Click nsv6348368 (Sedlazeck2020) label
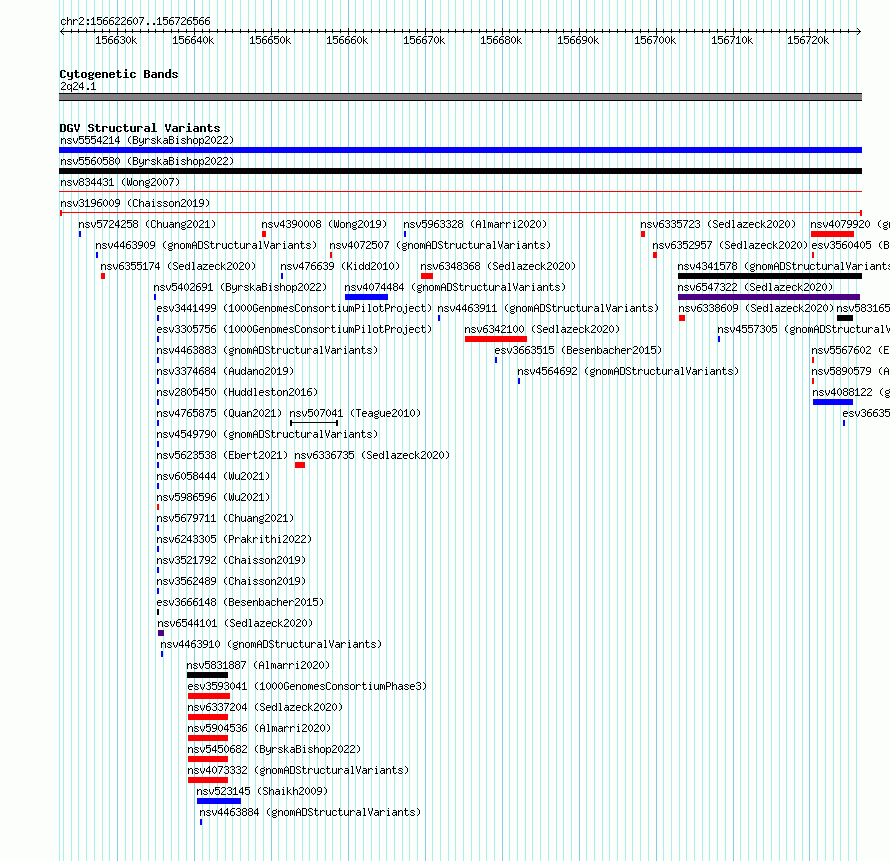890x861 pixels. 498,266
